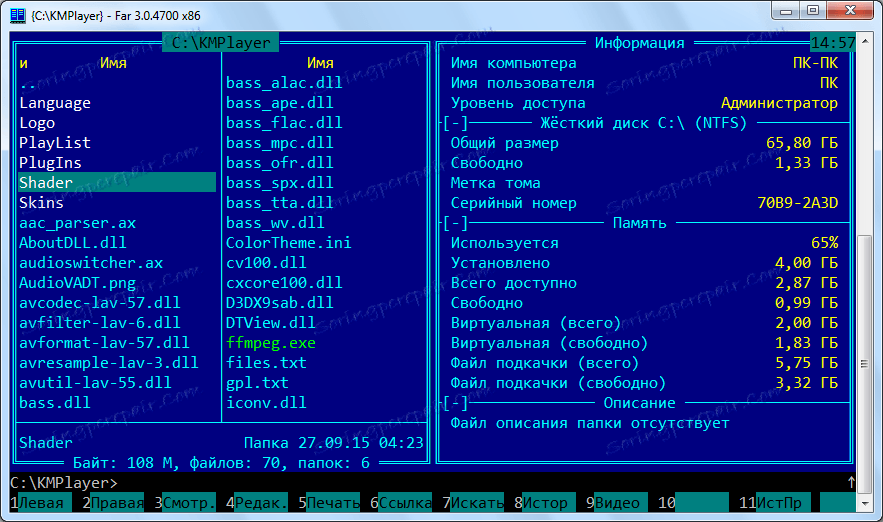Select file bass_tta.dll
The width and height of the screenshot is (883, 522).
point(280,203)
